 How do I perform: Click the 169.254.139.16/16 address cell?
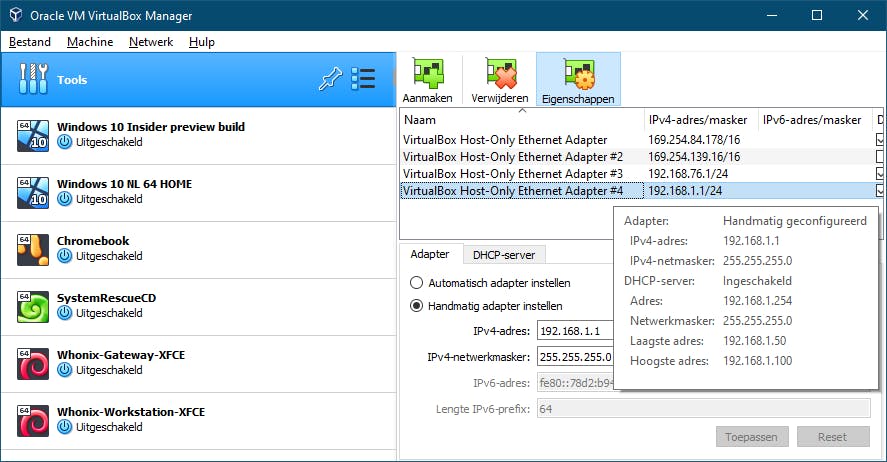point(694,157)
